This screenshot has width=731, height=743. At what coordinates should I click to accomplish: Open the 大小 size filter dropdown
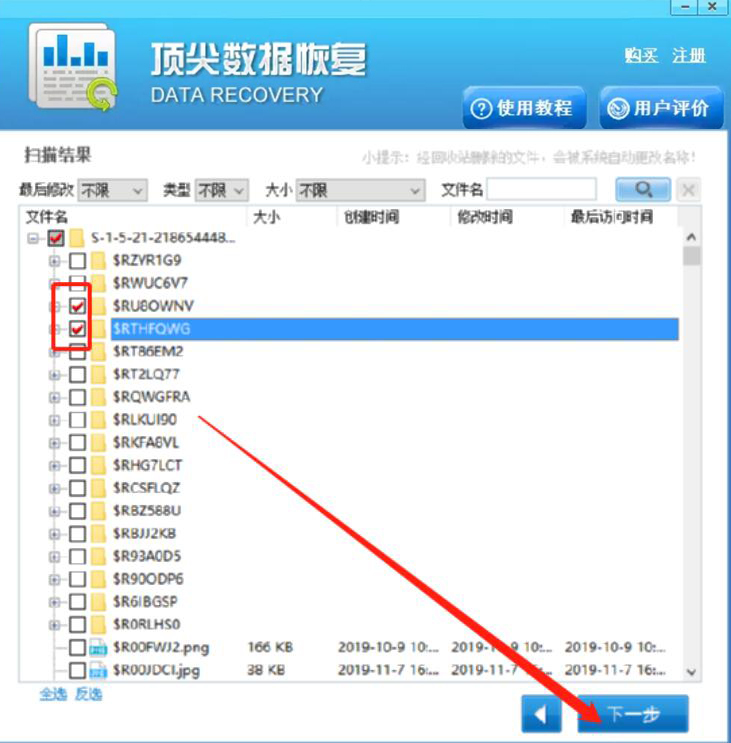coord(361,190)
